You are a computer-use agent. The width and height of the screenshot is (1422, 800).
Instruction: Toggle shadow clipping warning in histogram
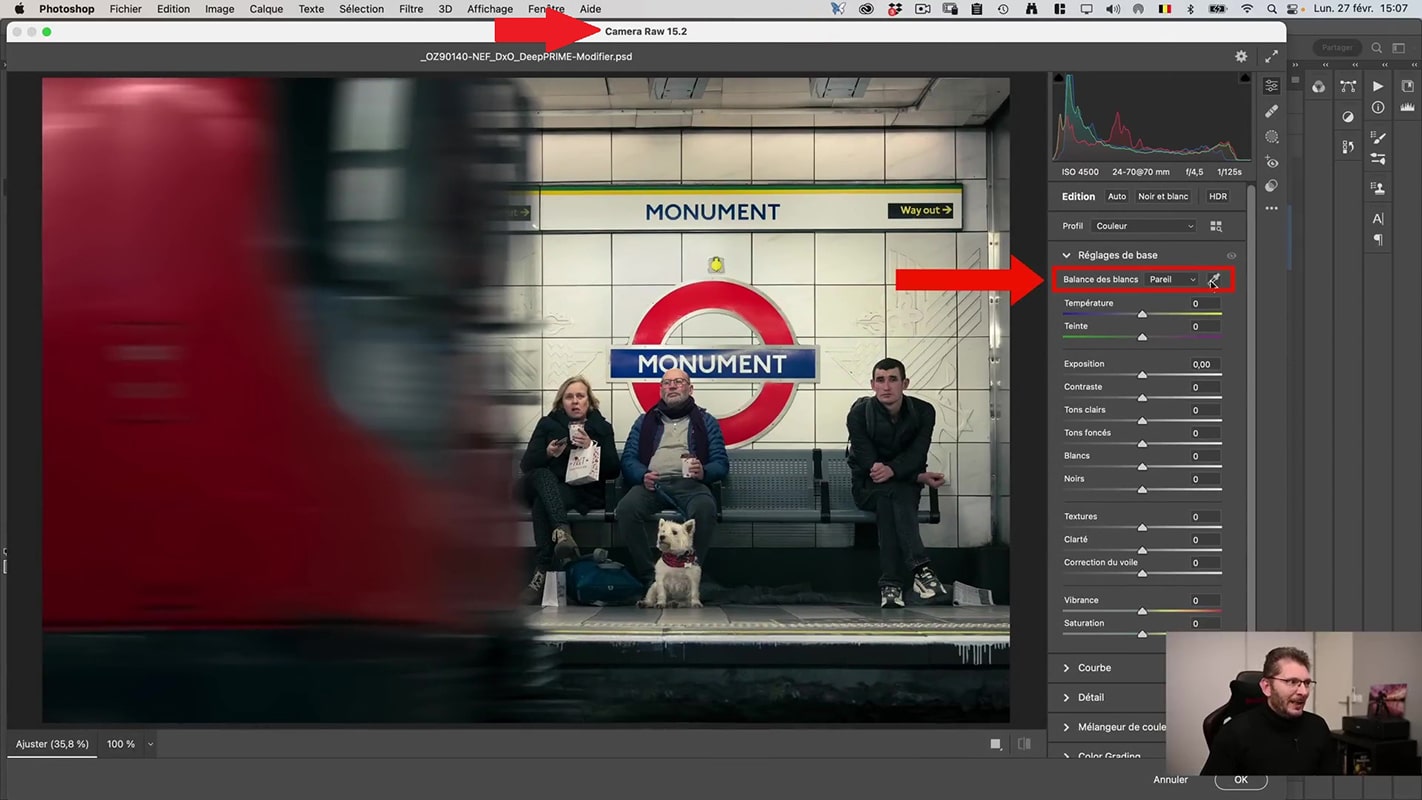click(1057, 78)
